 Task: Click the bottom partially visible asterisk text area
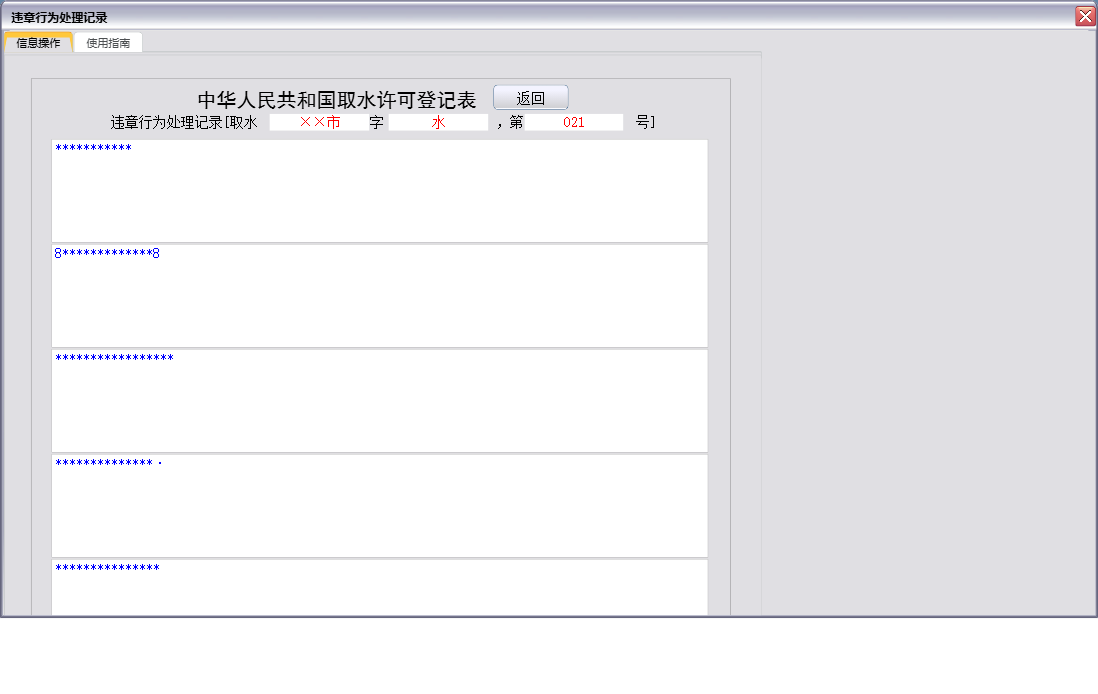pos(380,588)
